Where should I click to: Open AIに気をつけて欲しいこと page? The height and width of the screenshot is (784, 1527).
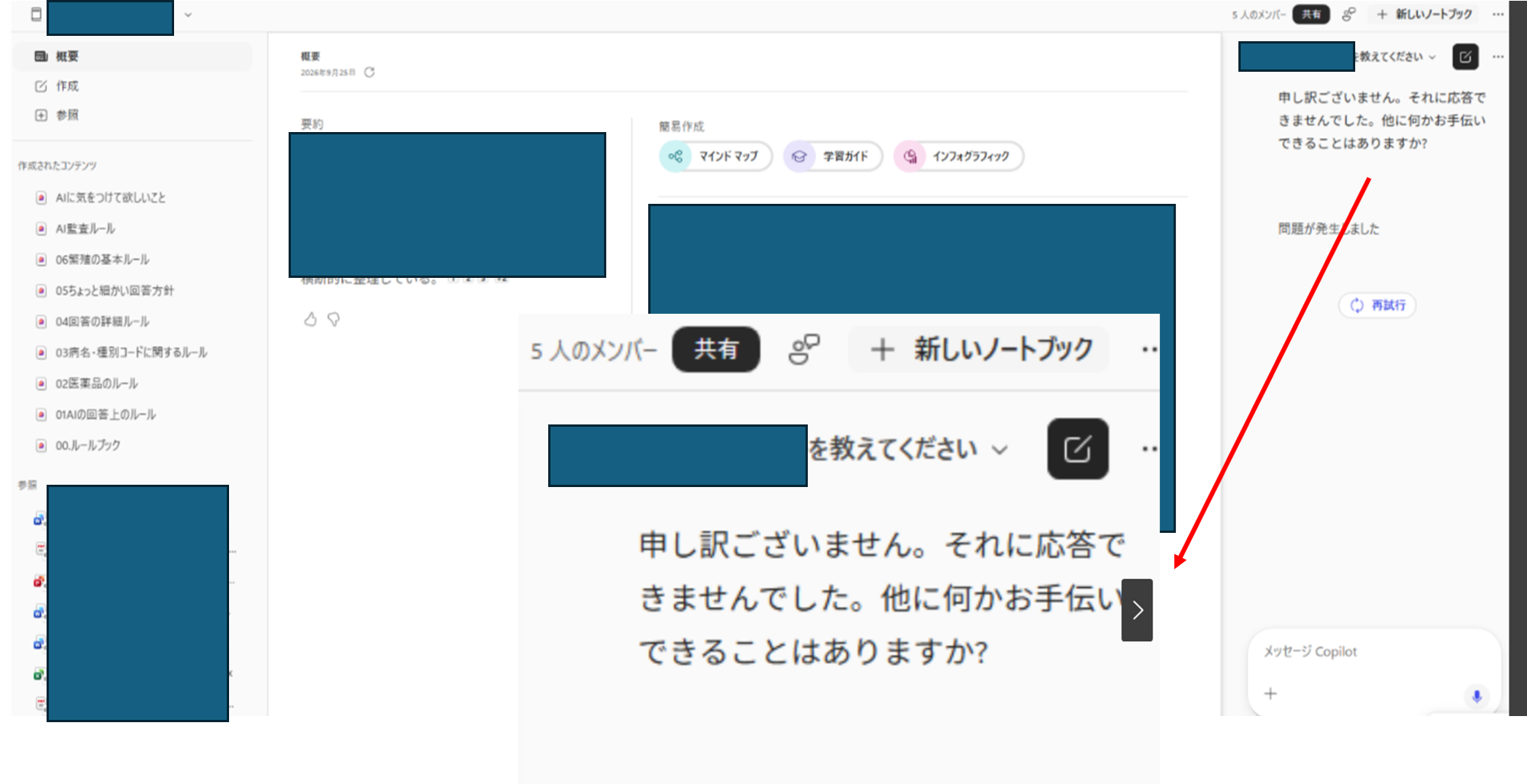111,198
